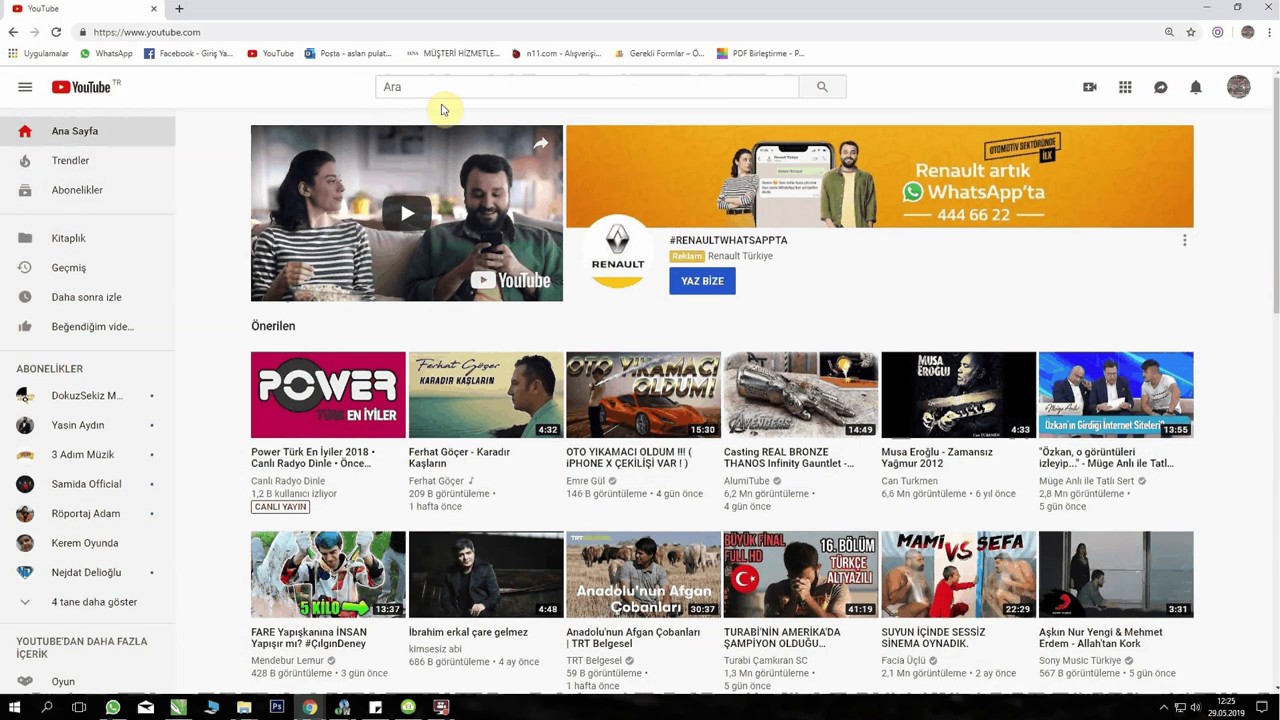
Task: Open Kerem Oyunda subscription channel
Action: click(87, 543)
